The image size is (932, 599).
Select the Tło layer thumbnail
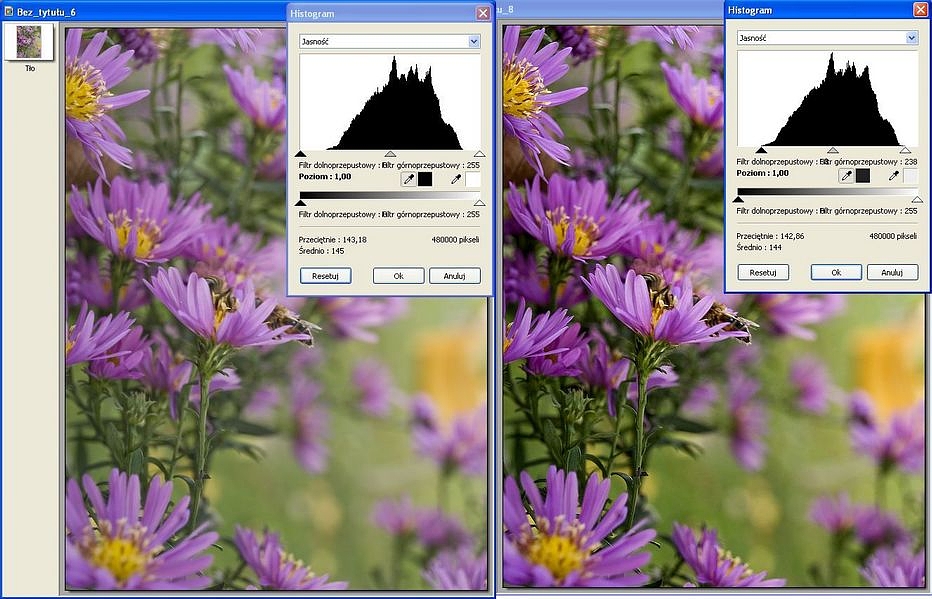tap(29, 42)
